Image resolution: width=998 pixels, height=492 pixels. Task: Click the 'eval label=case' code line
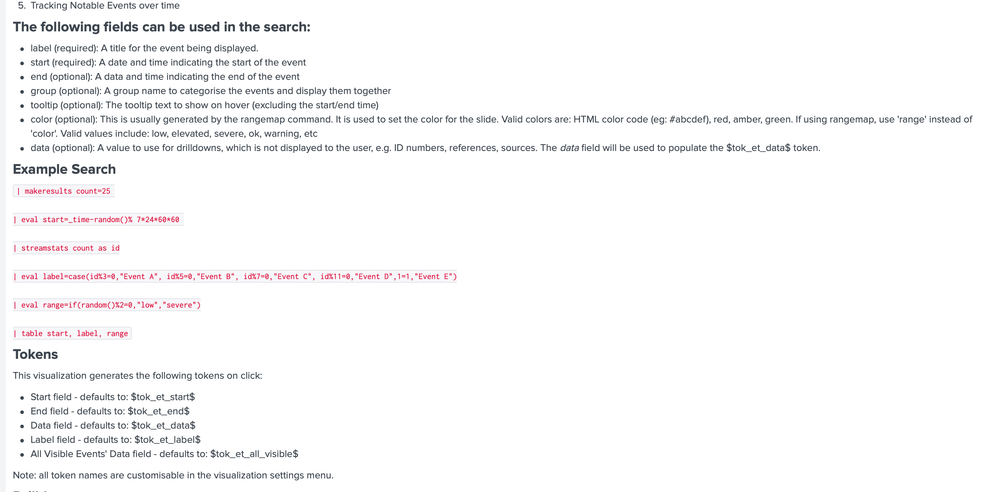coord(236,276)
